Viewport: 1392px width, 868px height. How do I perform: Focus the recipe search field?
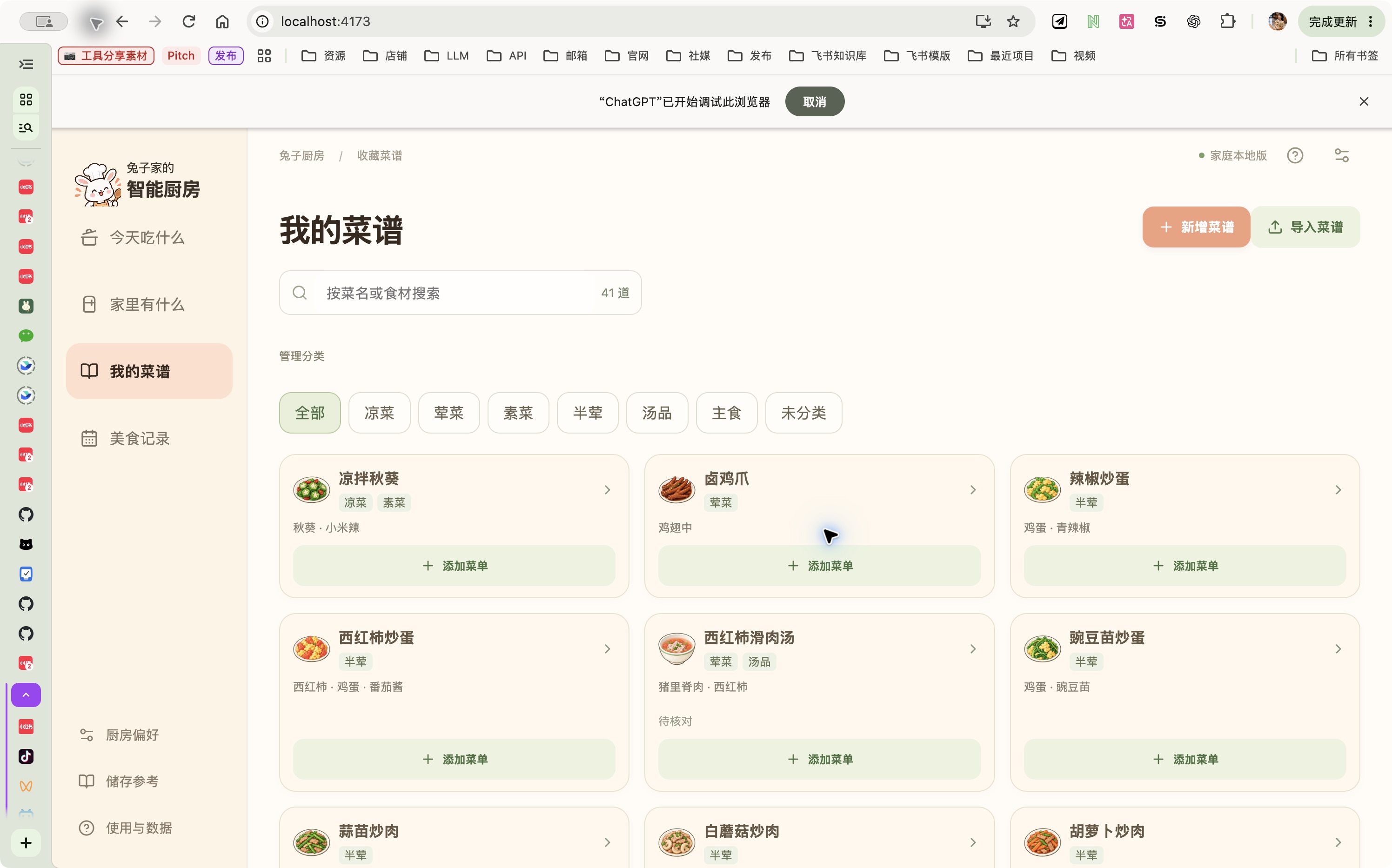point(461,293)
